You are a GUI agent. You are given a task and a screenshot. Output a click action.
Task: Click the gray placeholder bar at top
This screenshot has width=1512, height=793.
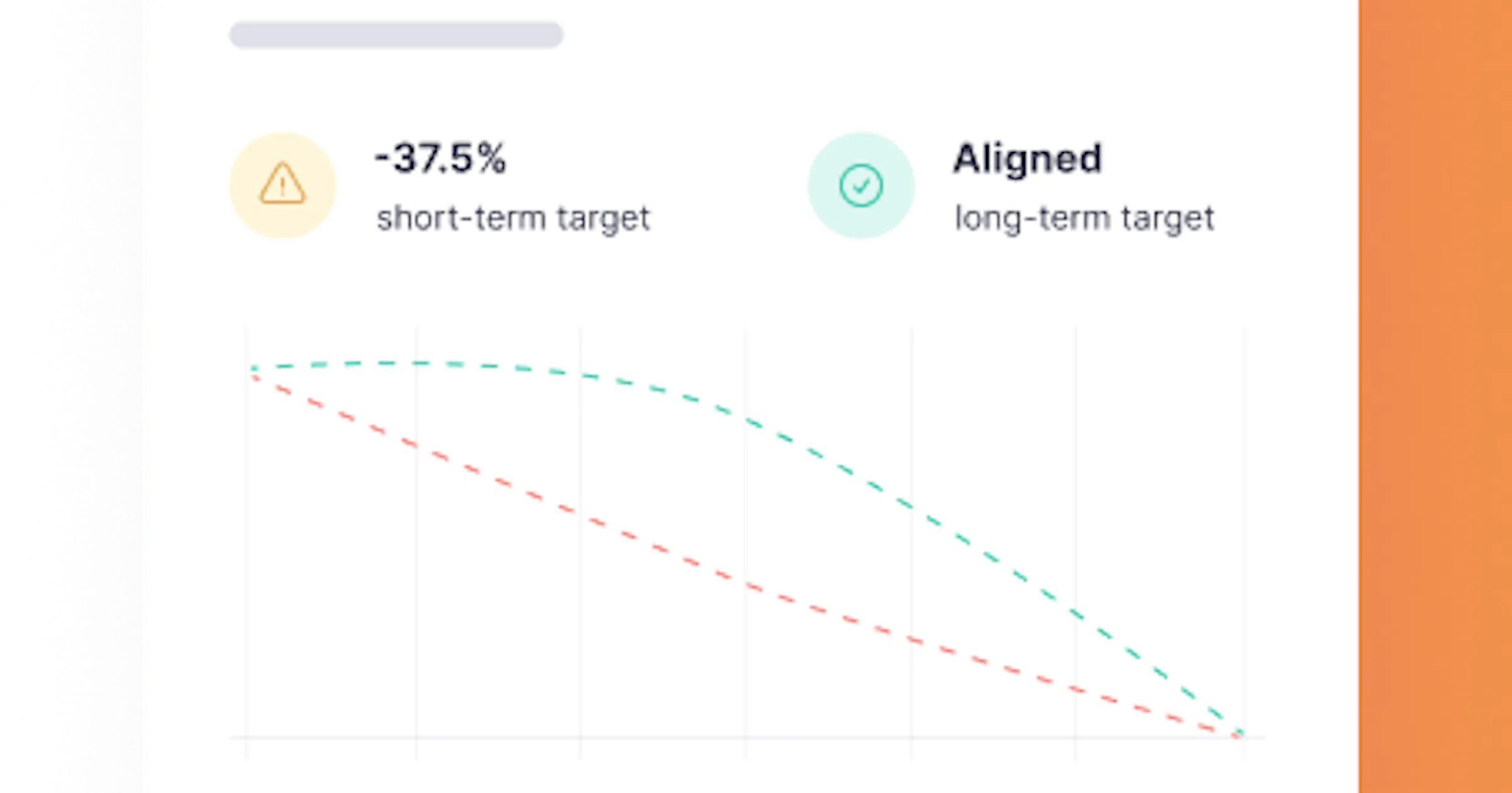click(x=396, y=35)
